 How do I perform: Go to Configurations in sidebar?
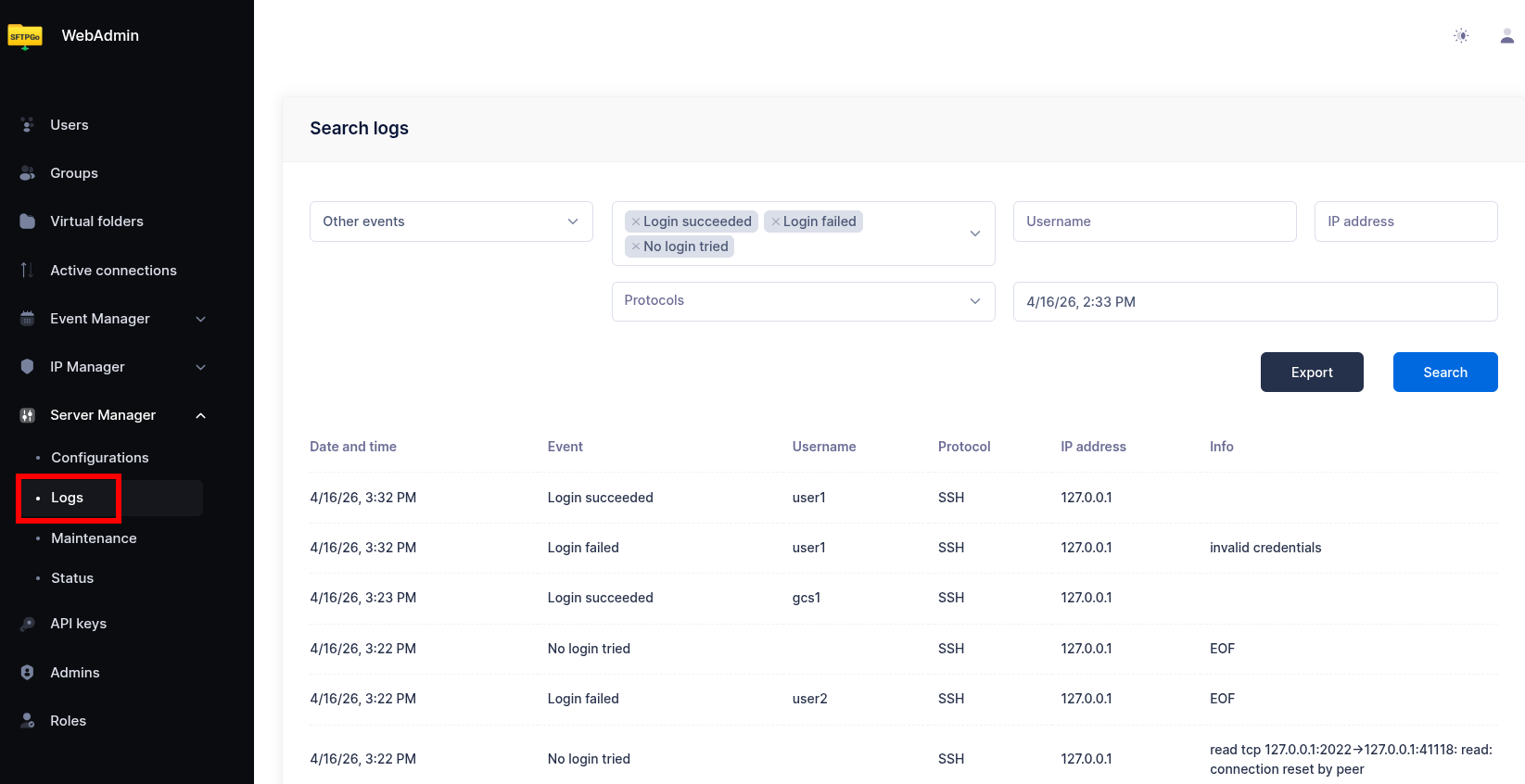tap(100, 458)
